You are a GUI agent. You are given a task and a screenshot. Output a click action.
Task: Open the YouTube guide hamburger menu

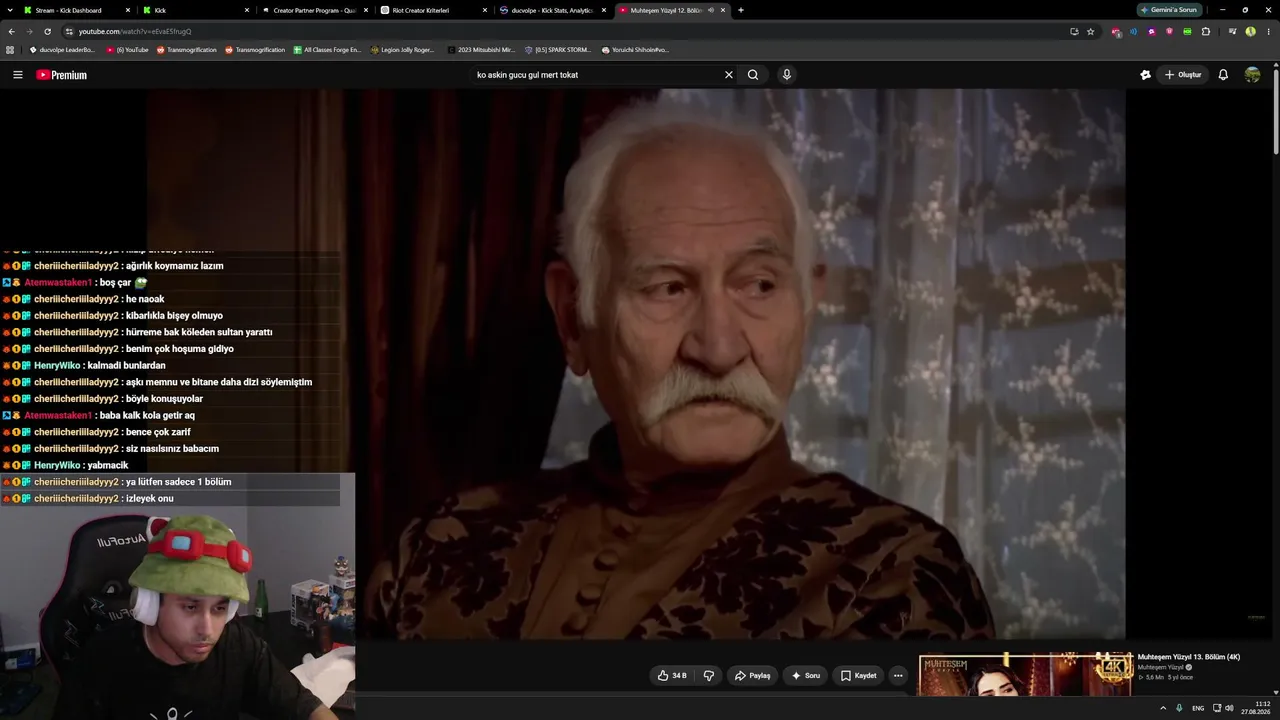point(18,75)
